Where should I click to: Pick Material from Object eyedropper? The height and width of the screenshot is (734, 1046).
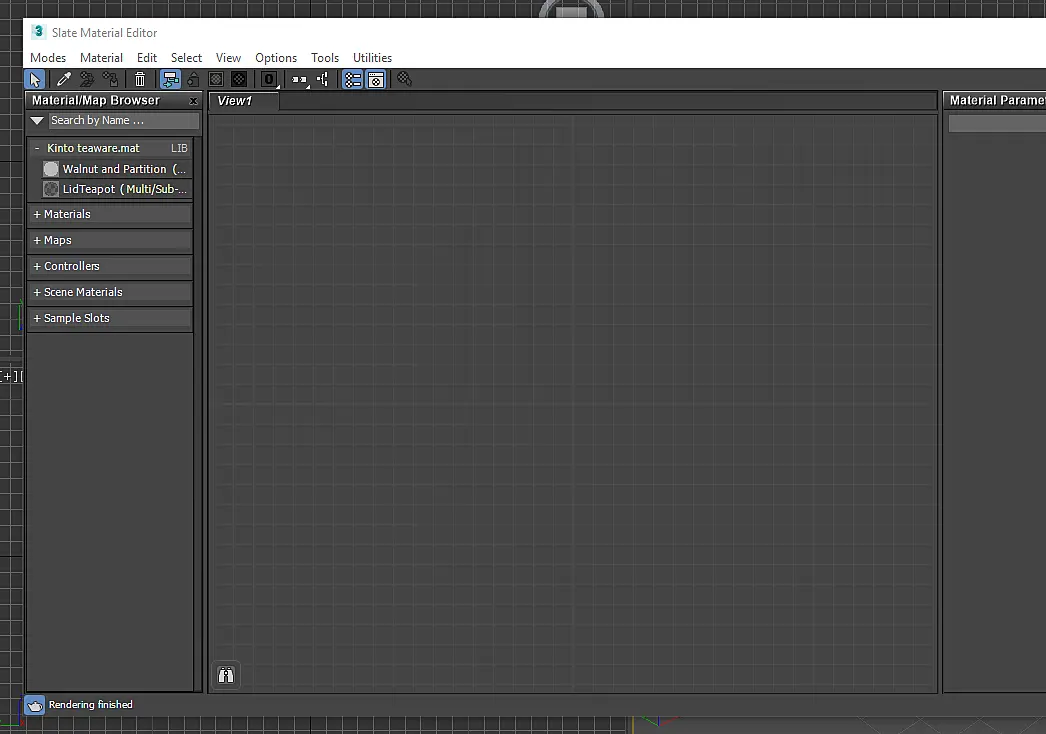63,79
